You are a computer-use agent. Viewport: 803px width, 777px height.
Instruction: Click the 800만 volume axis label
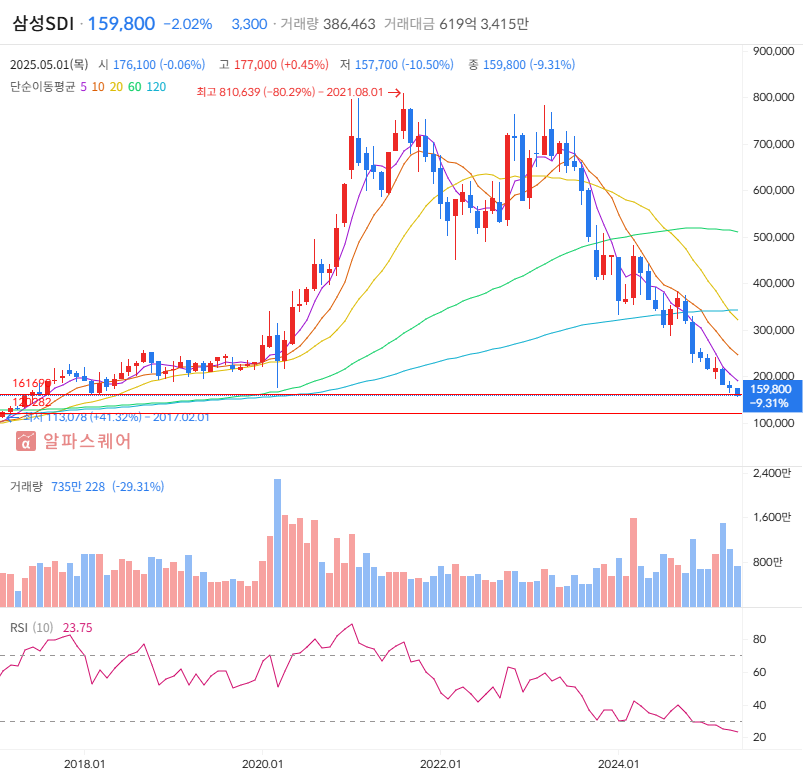tap(768, 562)
